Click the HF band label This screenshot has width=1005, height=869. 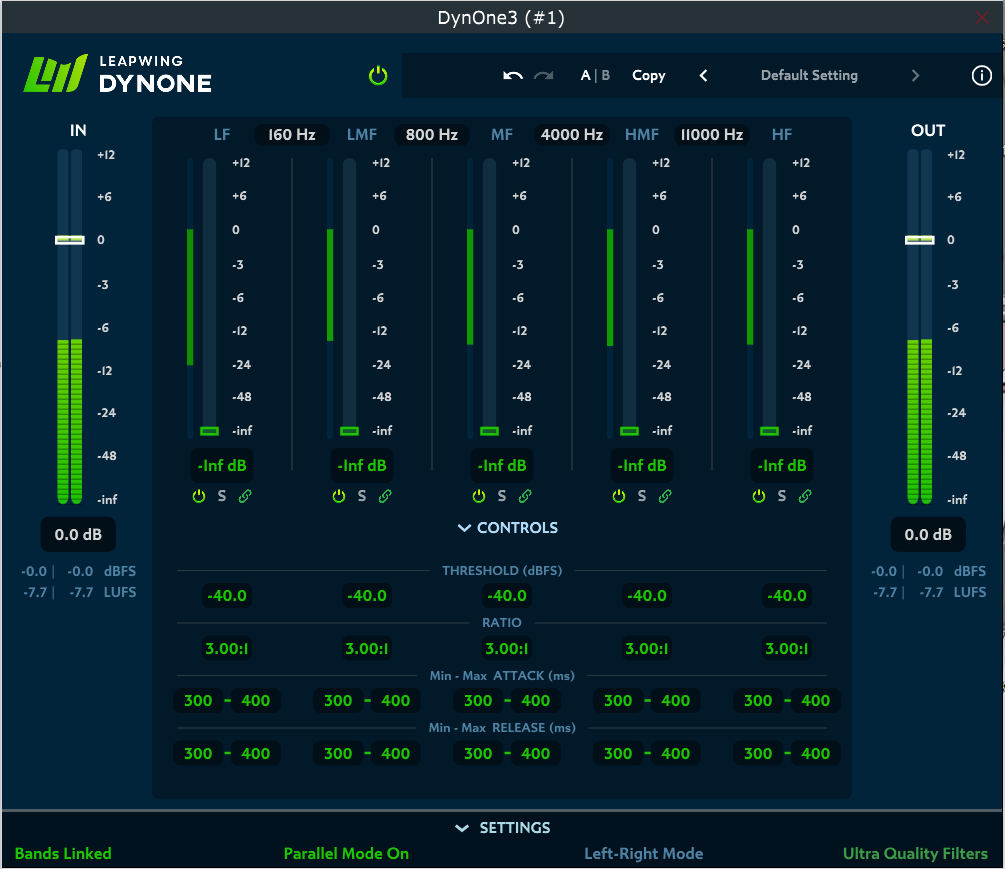pyautogui.click(x=782, y=135)
